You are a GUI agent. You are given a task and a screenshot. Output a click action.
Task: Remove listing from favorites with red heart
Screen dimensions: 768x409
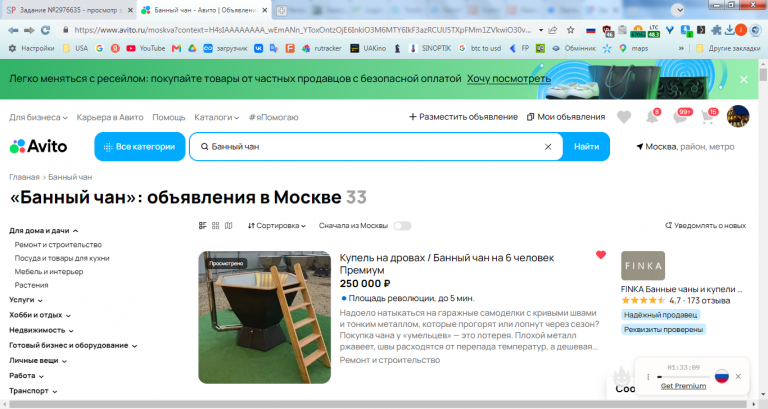point(600,255)
